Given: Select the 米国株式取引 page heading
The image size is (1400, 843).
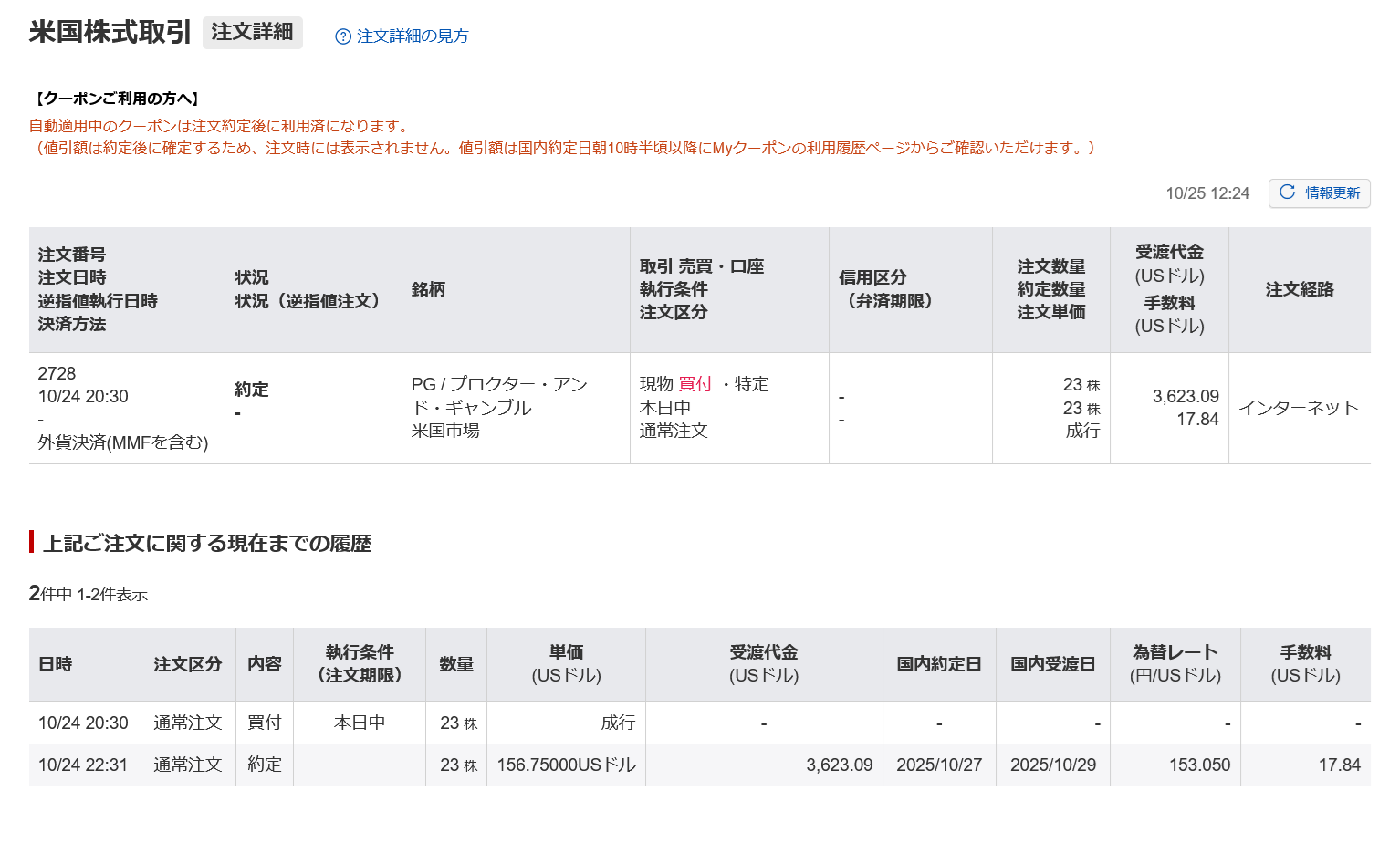Looking at the screenshot, I should (110, 32).
